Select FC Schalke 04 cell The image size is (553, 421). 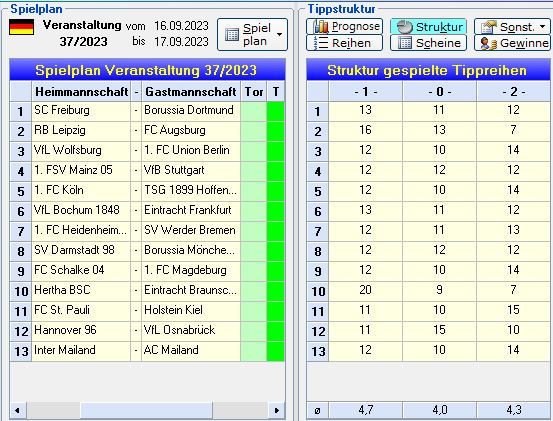coord(81,271)
